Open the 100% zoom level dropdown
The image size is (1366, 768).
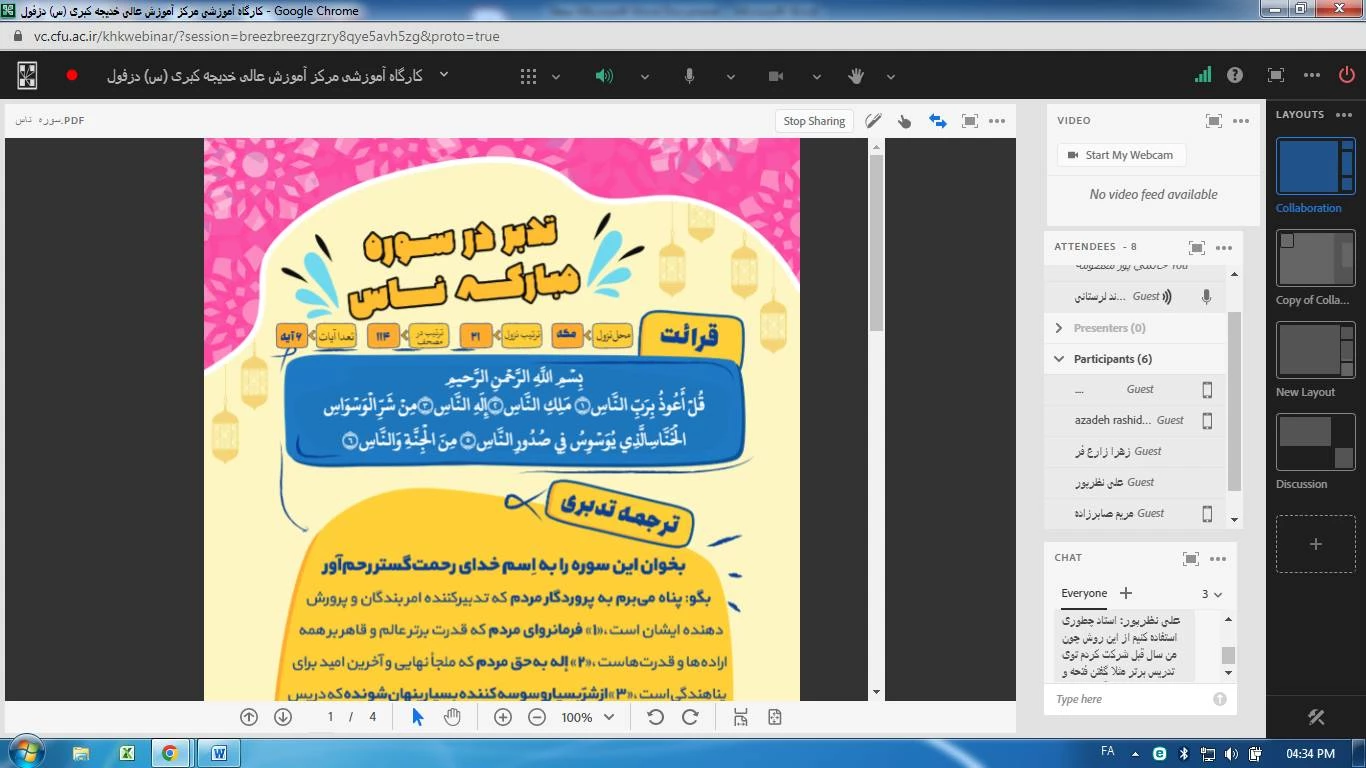(608, 717)
